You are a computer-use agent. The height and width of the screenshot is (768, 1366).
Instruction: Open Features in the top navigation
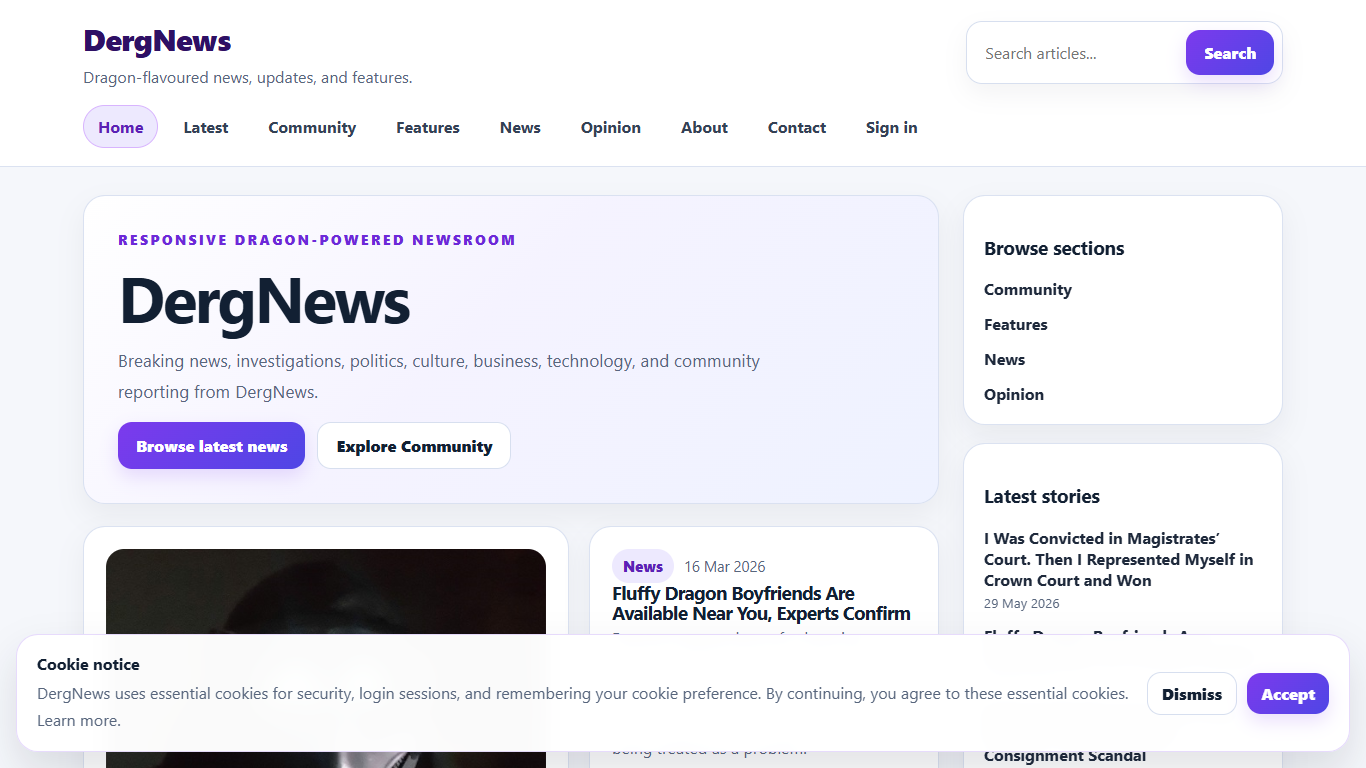pos(428,127)
